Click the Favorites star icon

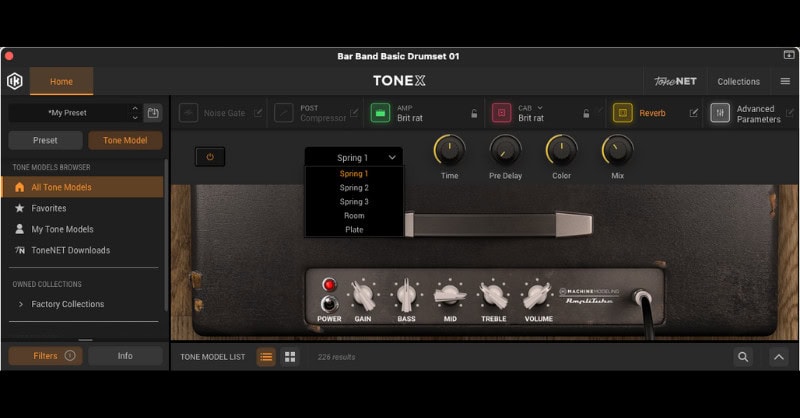coord(19,208)
